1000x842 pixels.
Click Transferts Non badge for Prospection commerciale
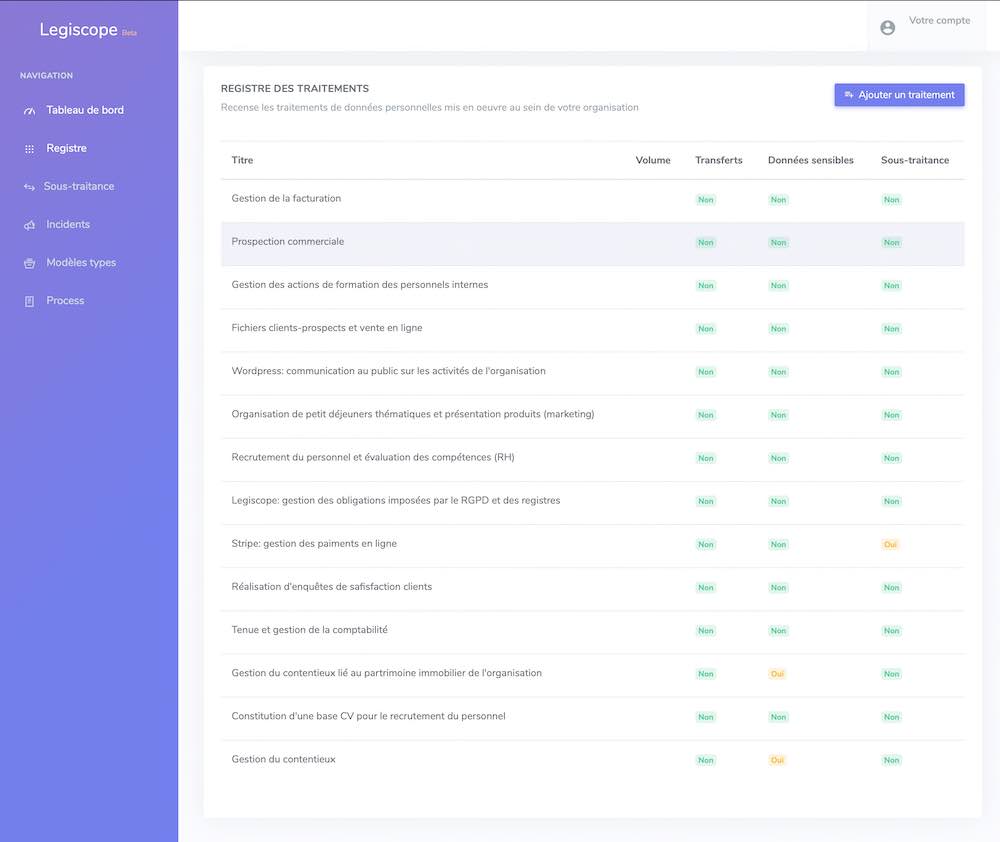706,243
